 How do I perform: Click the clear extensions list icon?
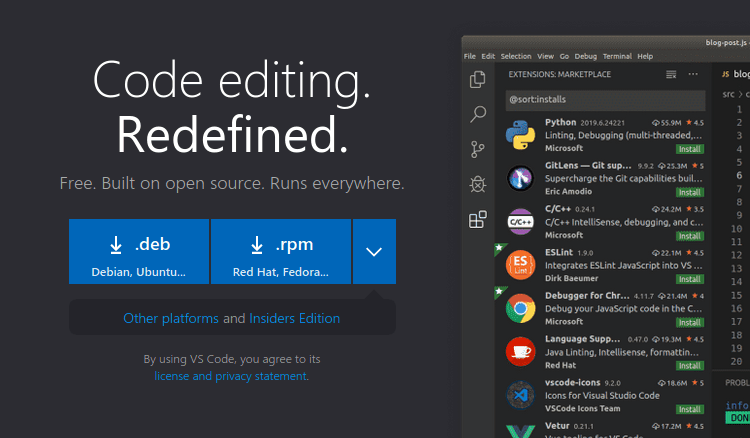point(671,74)
